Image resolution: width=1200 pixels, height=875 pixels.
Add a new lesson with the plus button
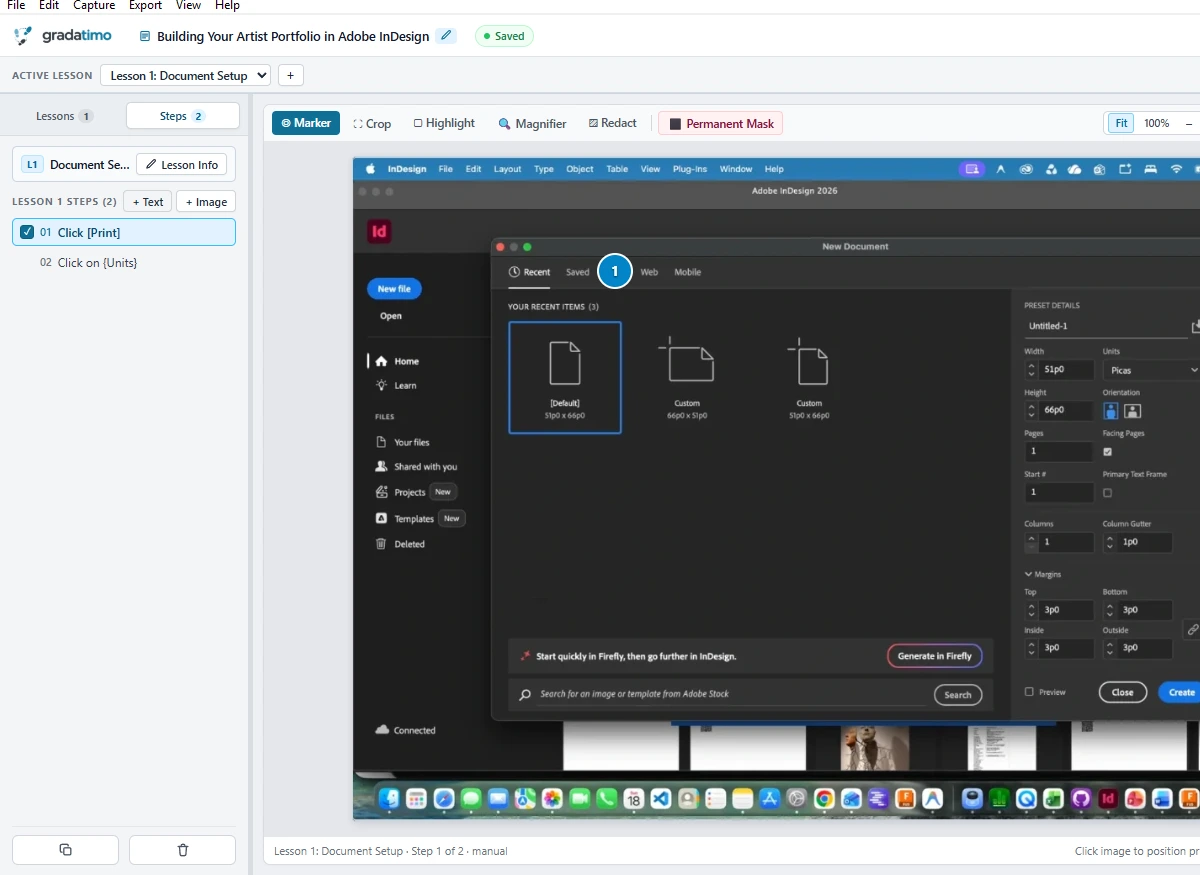point(290,75)
